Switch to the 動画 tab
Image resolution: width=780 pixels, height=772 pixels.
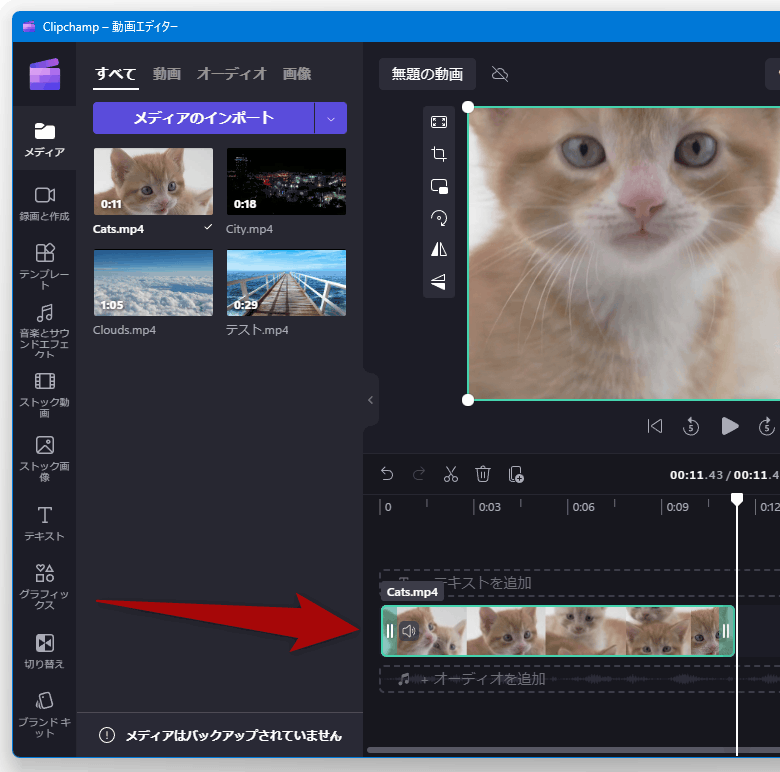pos(167,74)
